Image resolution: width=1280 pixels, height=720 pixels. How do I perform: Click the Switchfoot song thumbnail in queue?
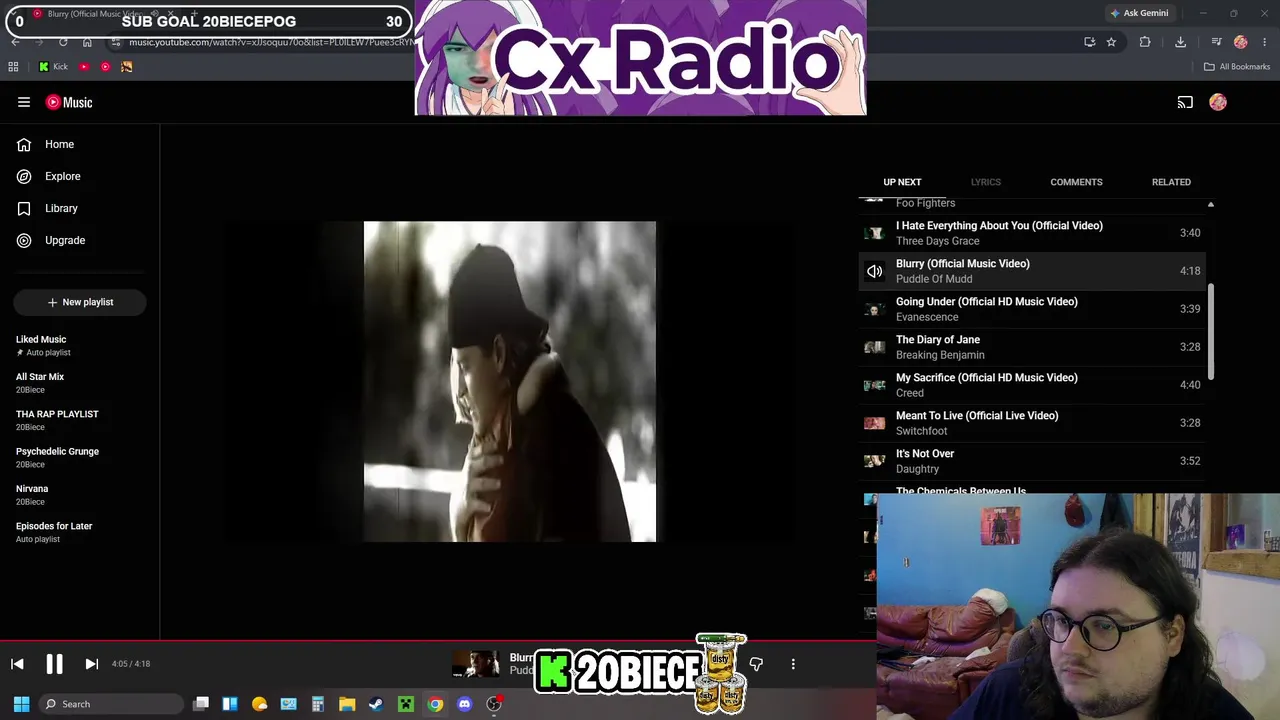(x=875, y=423)
